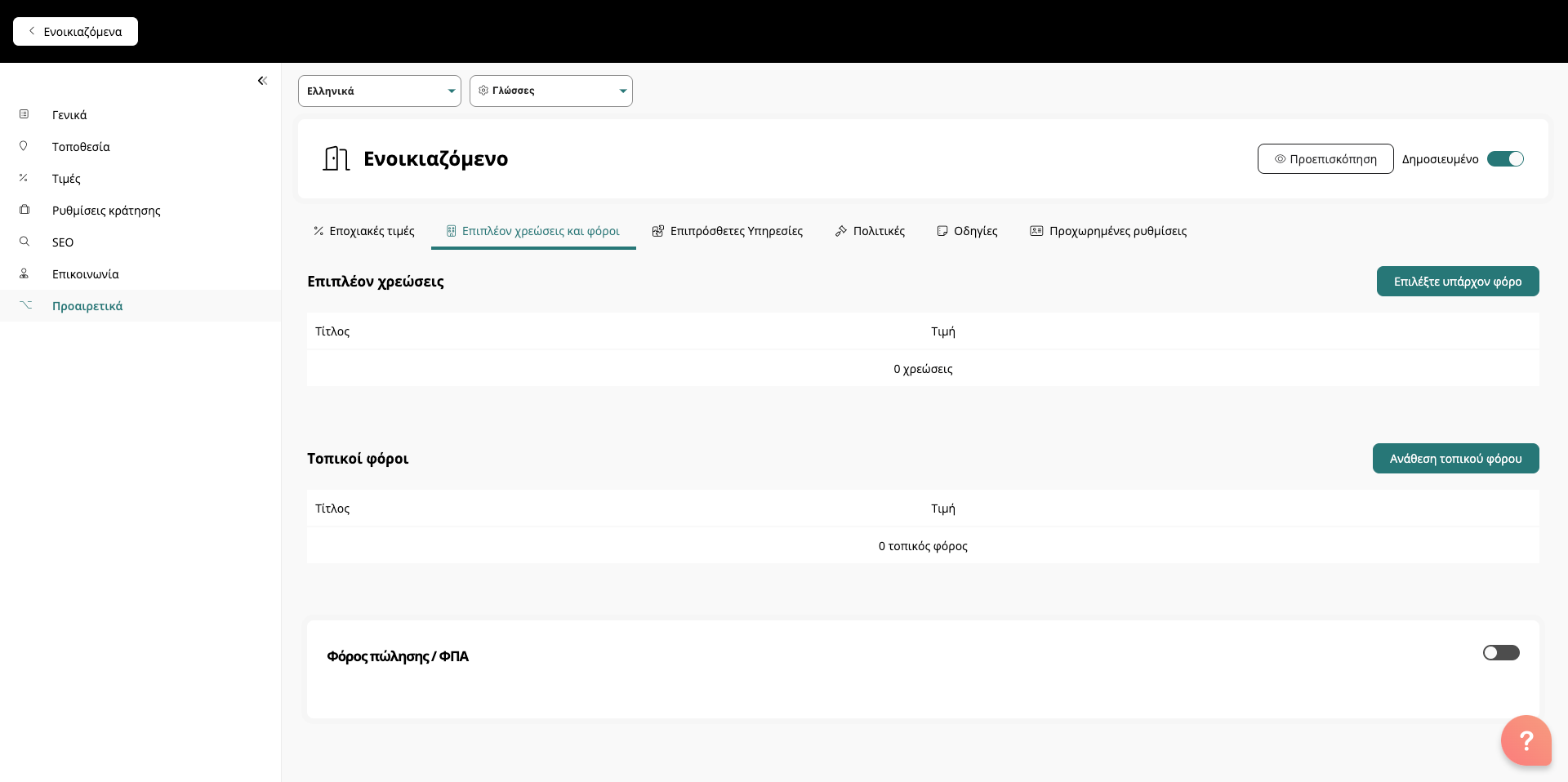This screenshot has width=1568, height=782.
Task: Click the Τοποθεσία location pin icon
Action: (x=24, y=146)
